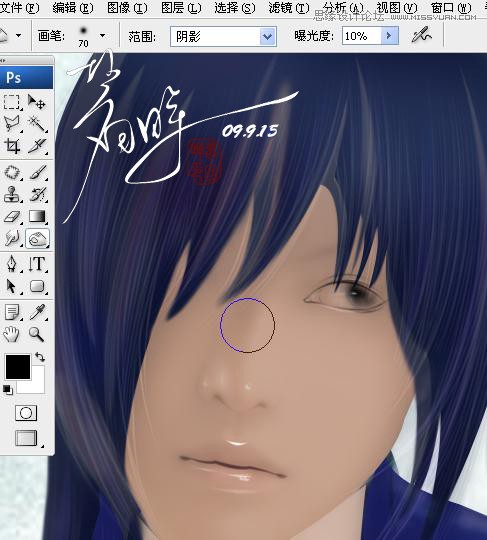This screenshot has height=540, width=487.
Task: Select the Hand tool
Action: point(11,334)
